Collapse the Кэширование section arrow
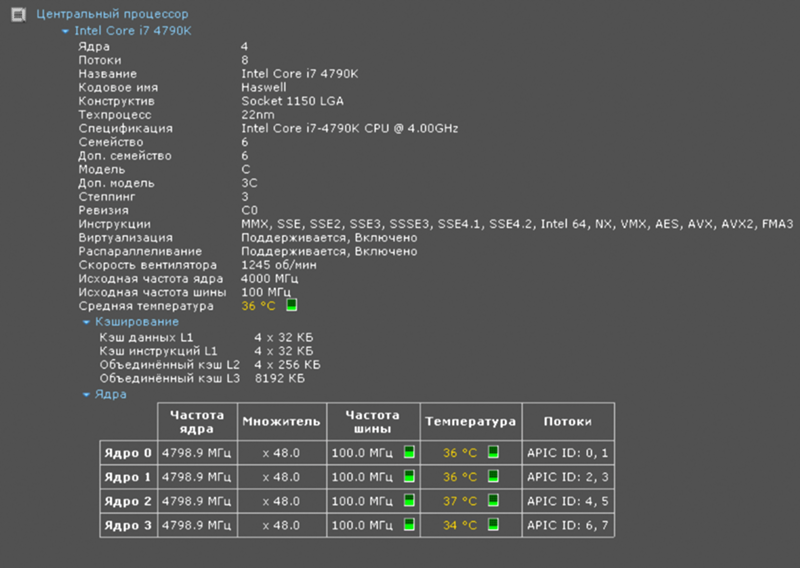This screenshot has height=568, width=800. click(x=86, y=322)
